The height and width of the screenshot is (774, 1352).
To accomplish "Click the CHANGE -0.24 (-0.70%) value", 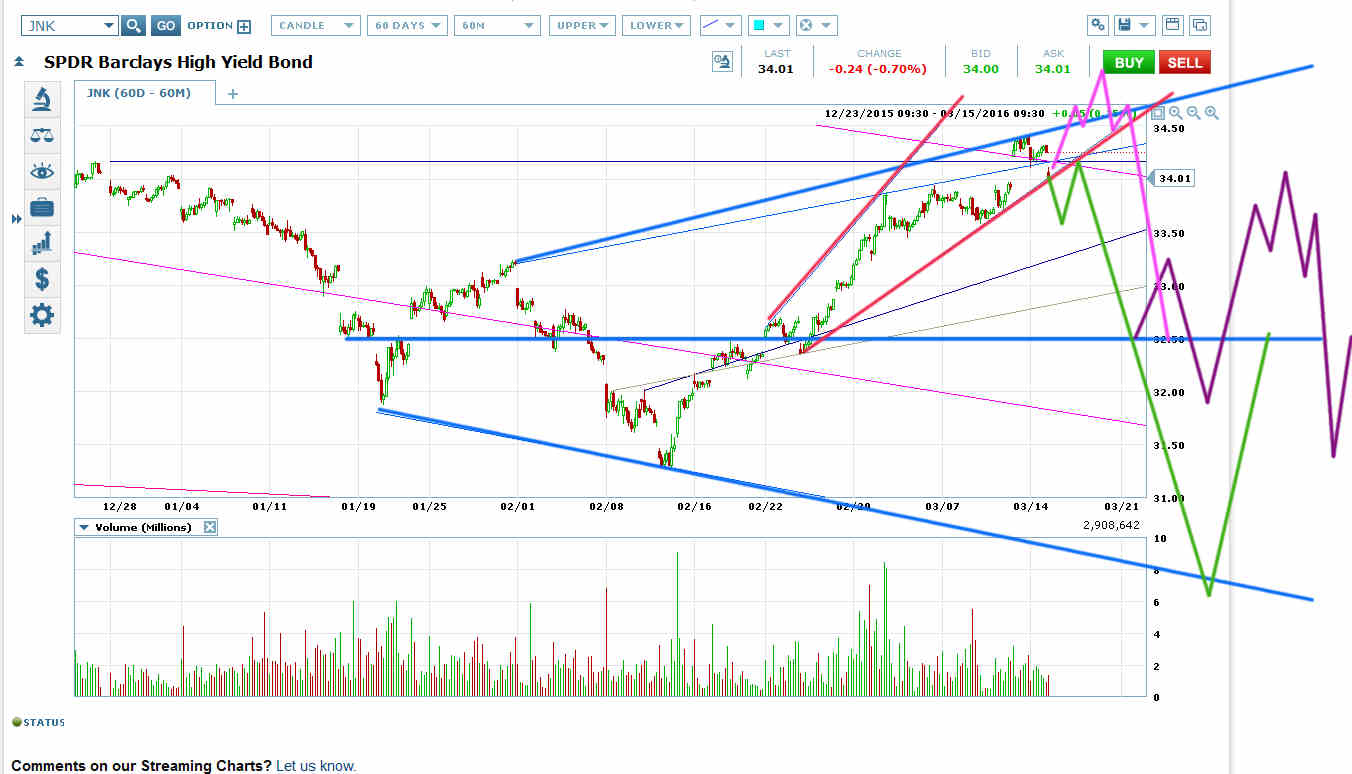I will coord(878,69).
